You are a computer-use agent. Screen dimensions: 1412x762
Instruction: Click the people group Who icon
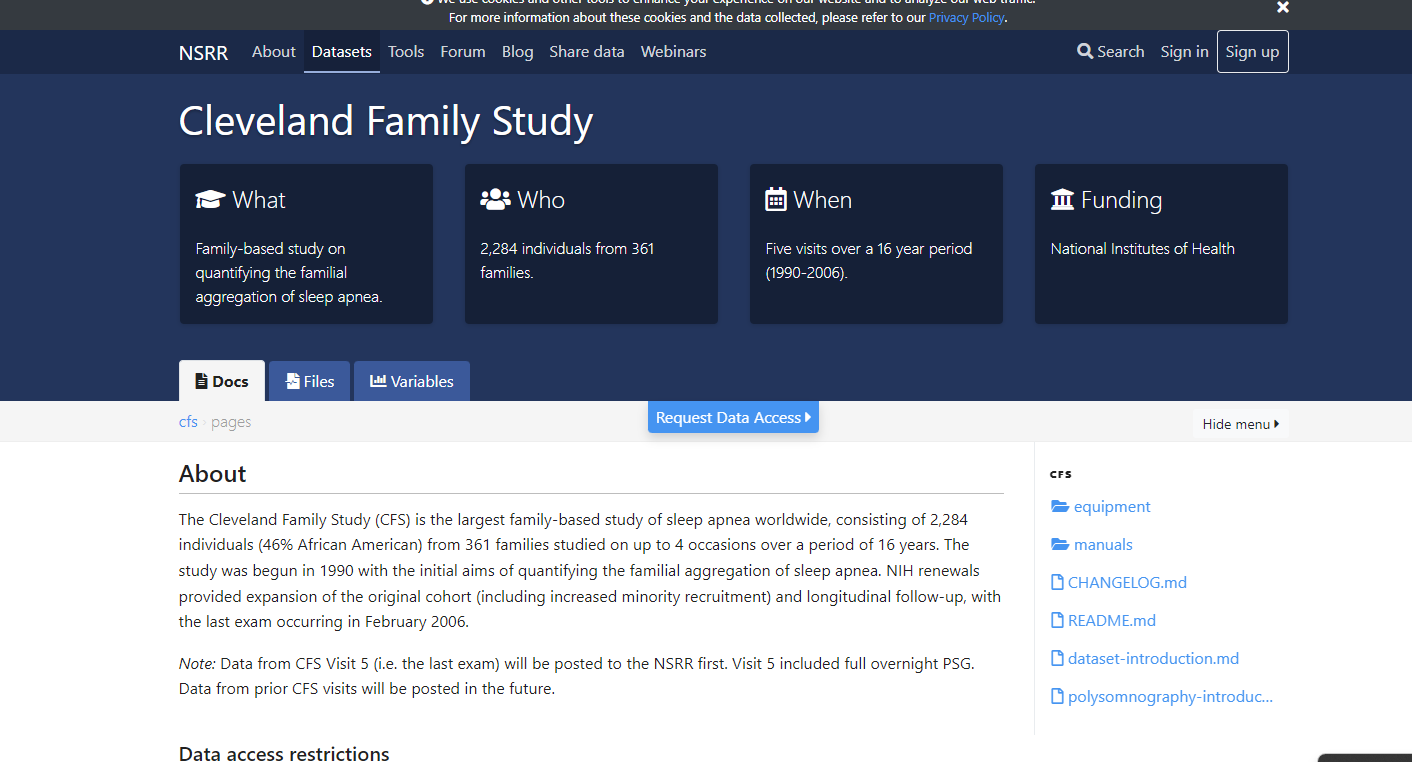[495, 200]
